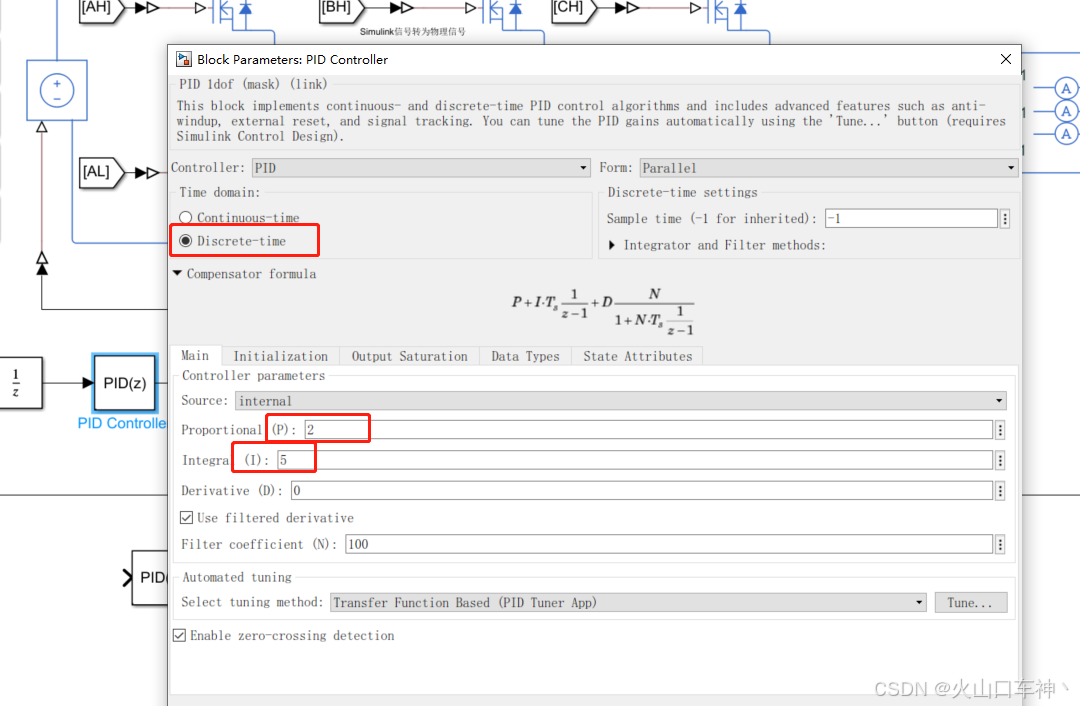The width and height of the screenshot is (1080, 706).
Task: Open the State Attributes tab
Action: 637,356
